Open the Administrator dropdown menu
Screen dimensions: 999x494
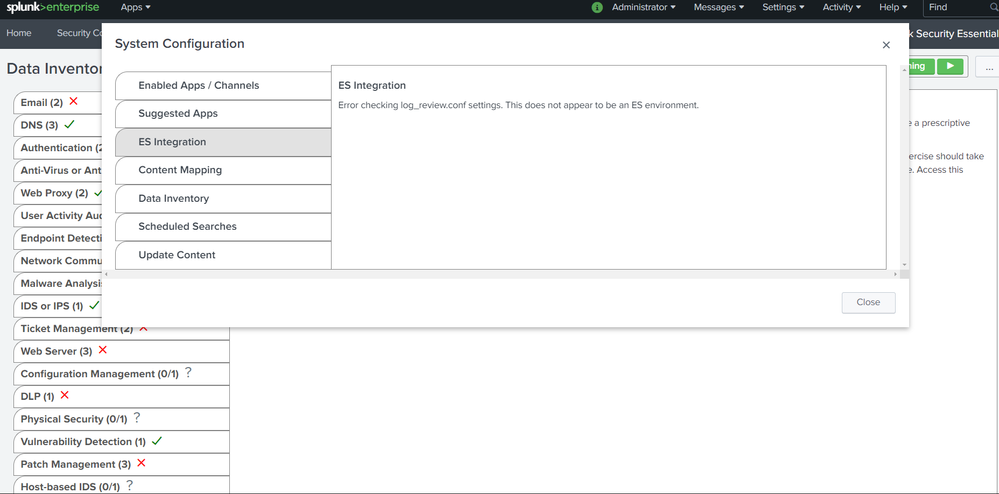644,8
